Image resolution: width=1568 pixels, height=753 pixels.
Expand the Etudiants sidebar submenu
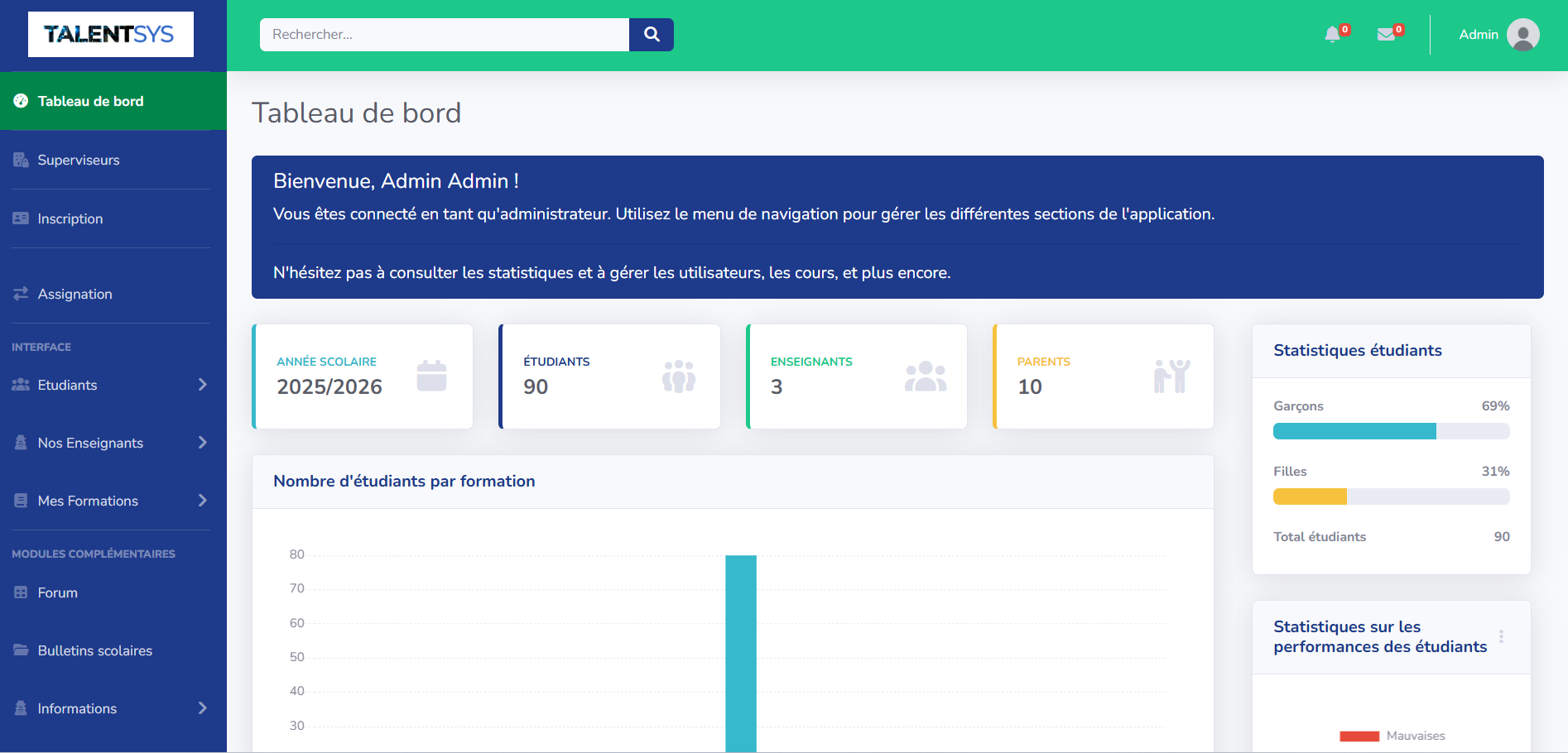click(110, 385)
